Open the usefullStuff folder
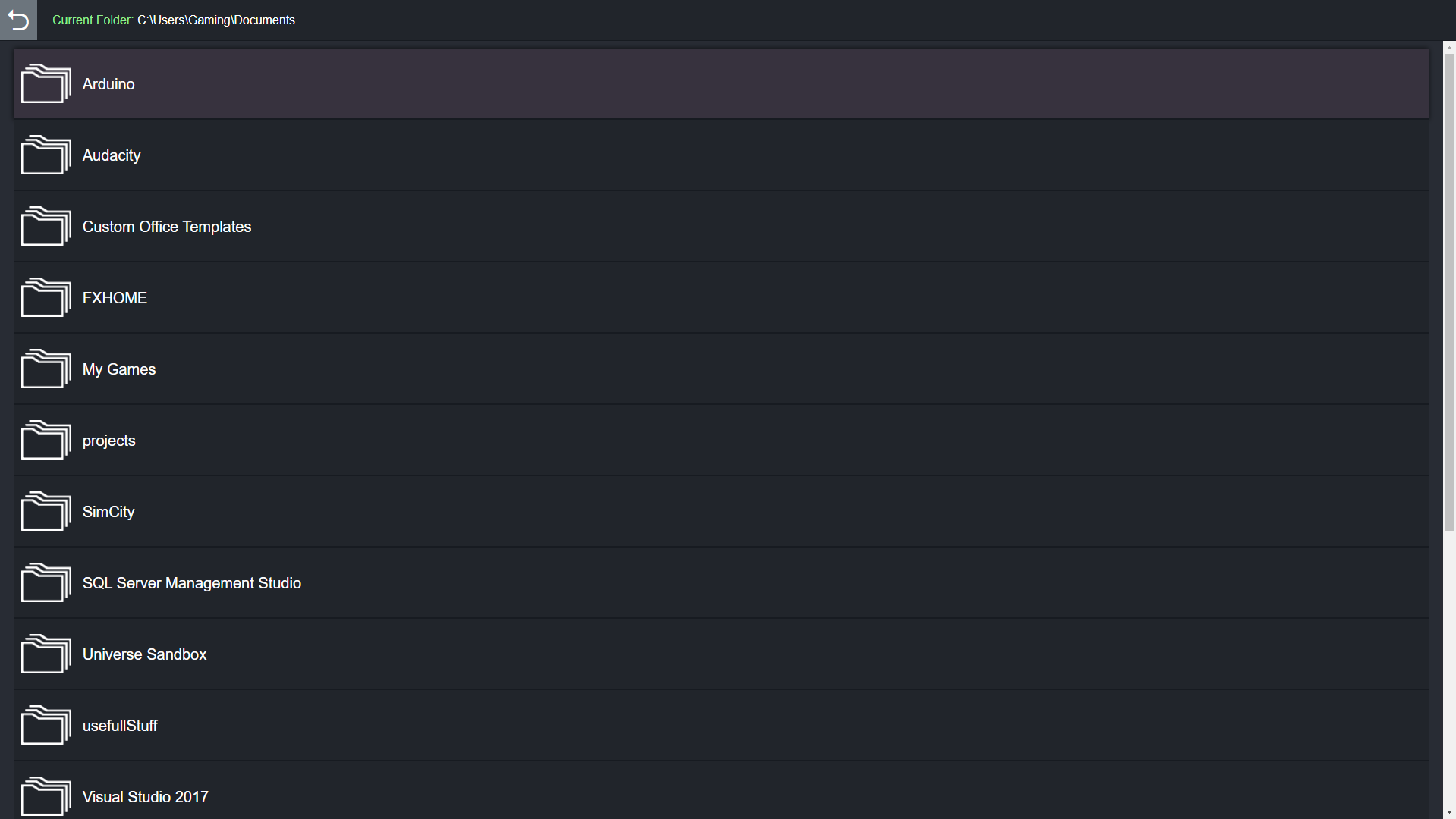Screen dimensions: 1456x819 point(120,725)
